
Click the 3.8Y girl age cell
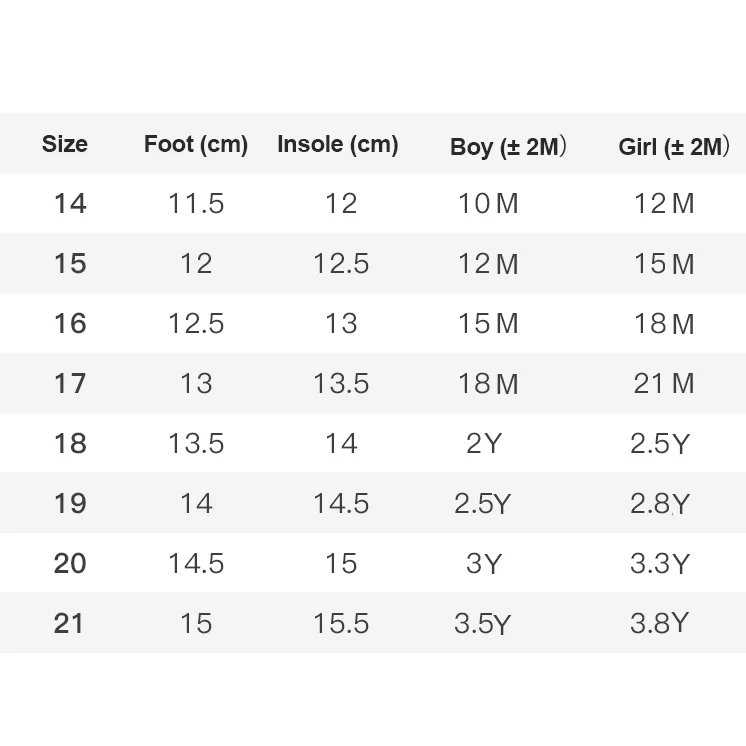point(660,623)
